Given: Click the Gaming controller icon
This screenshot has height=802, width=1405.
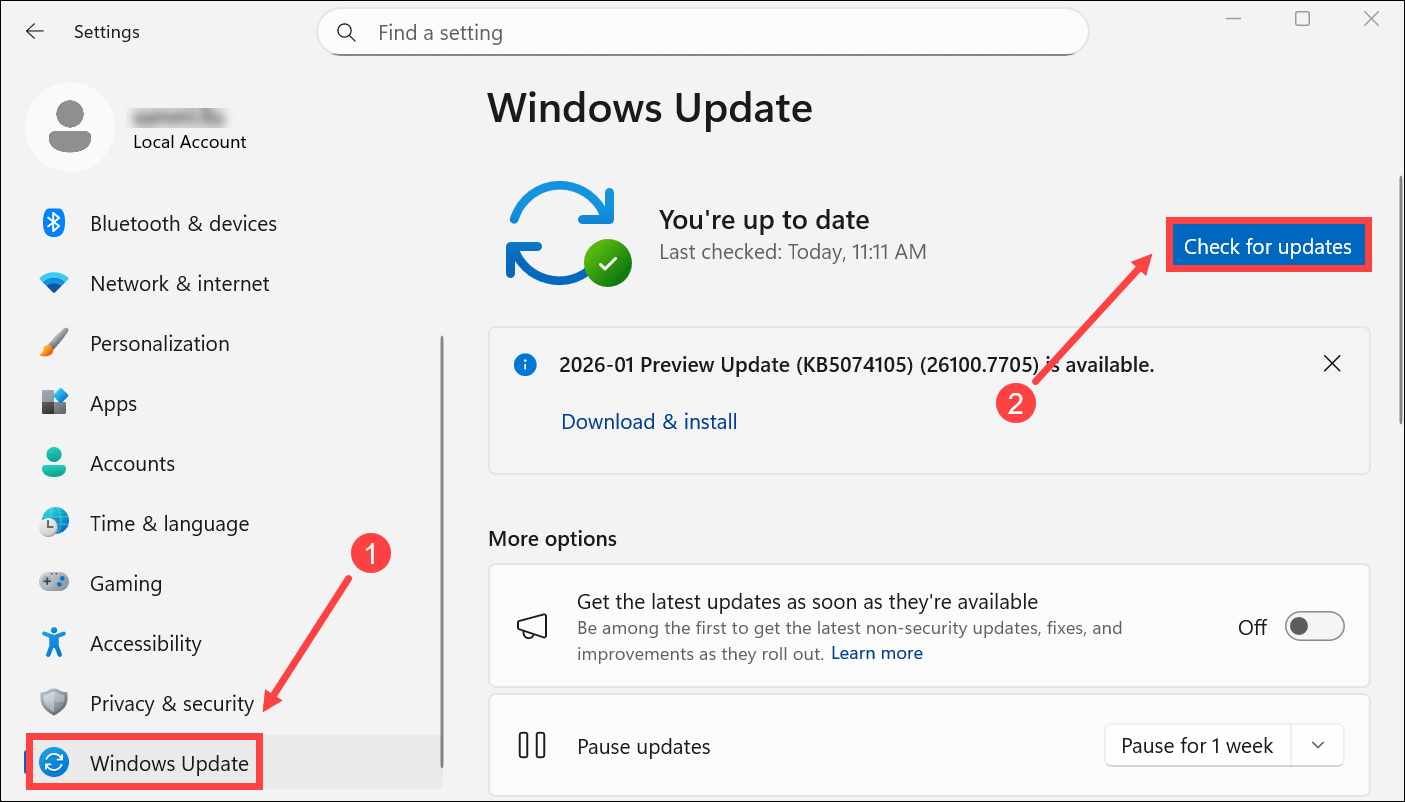Looking at the screenshot, I should (x=54, y=583).
